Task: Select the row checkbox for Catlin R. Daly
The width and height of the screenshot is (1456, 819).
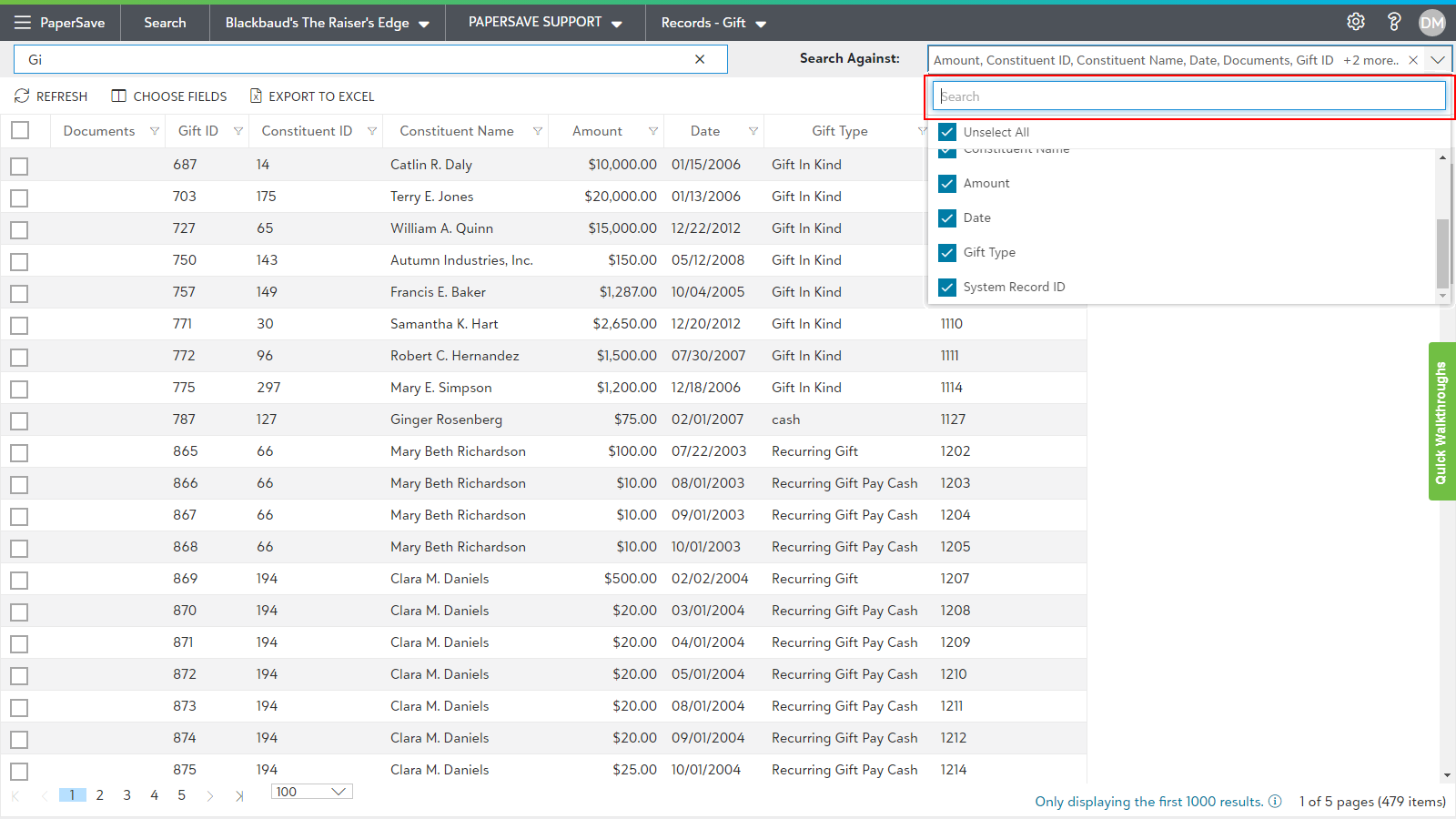Action: [x=19, y=166]
